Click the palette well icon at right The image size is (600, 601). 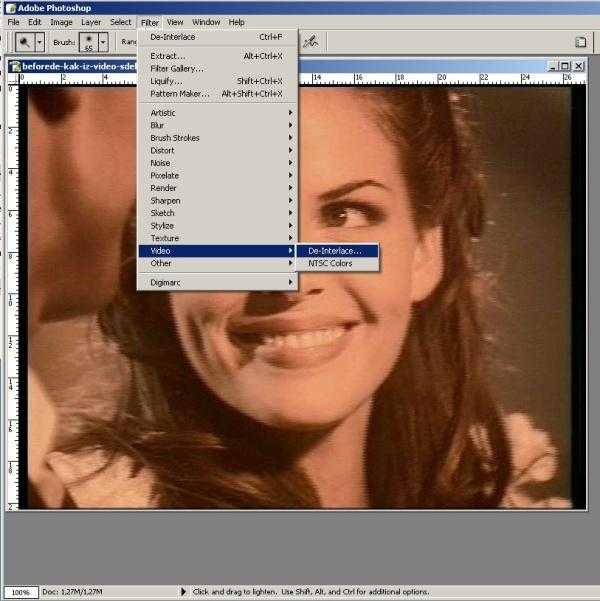coord(581,42)
